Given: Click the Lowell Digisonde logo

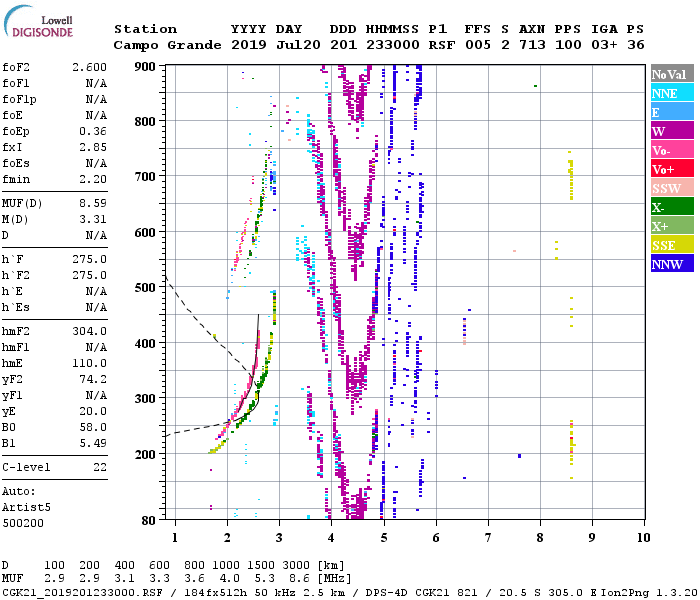Looking at the screenshot, I should click(38, 22).
